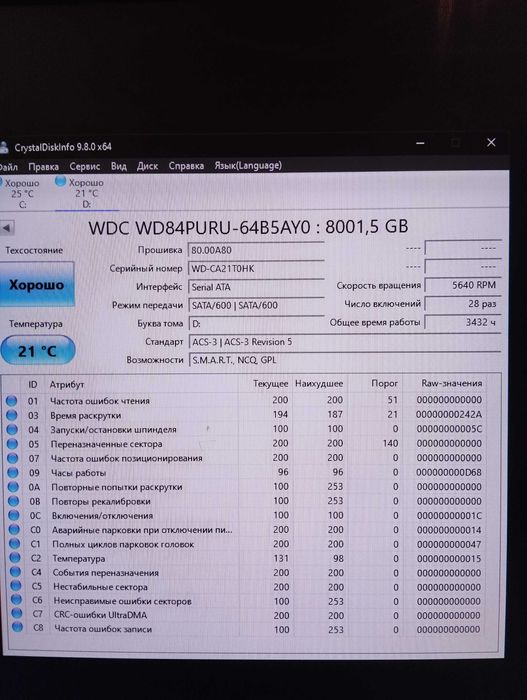Click the status icon for attribute C0
This screenshot has height=700, width=527.
(x=15, y=529)
